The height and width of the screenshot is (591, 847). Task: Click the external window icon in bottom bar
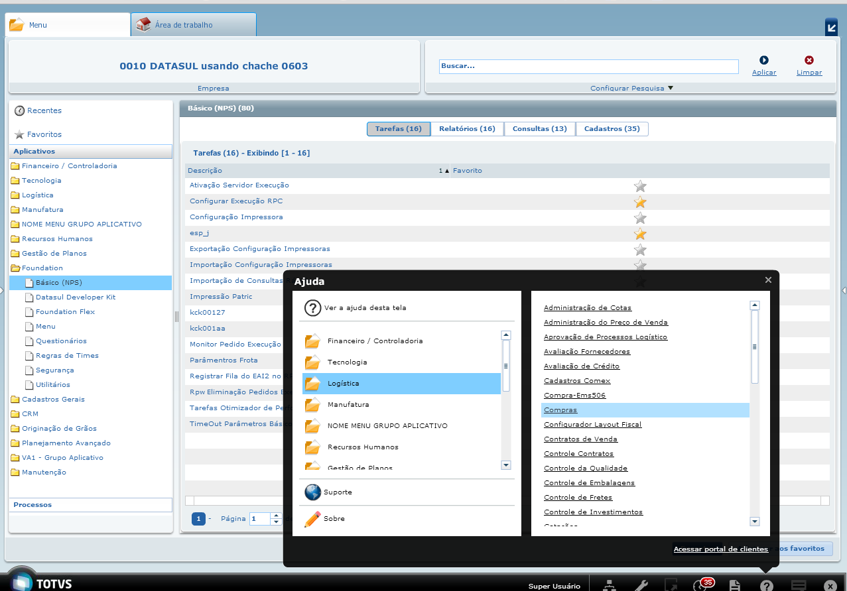670,585
